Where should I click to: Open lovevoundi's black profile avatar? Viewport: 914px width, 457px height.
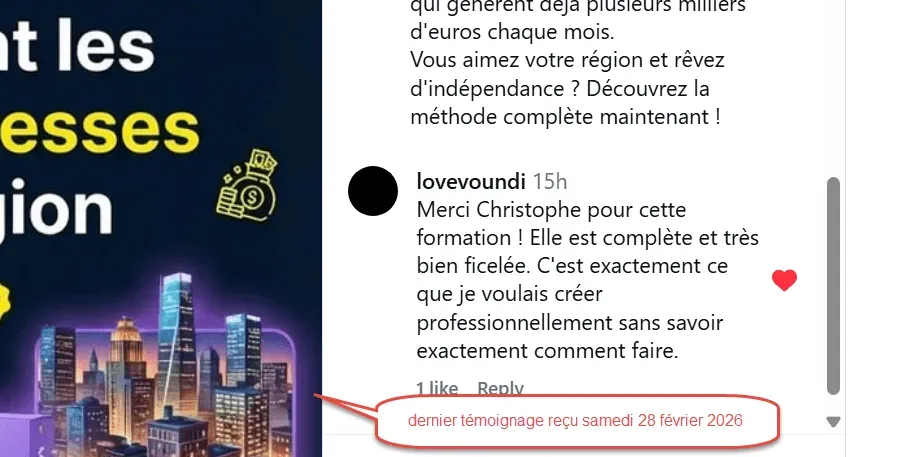[373, 191]
